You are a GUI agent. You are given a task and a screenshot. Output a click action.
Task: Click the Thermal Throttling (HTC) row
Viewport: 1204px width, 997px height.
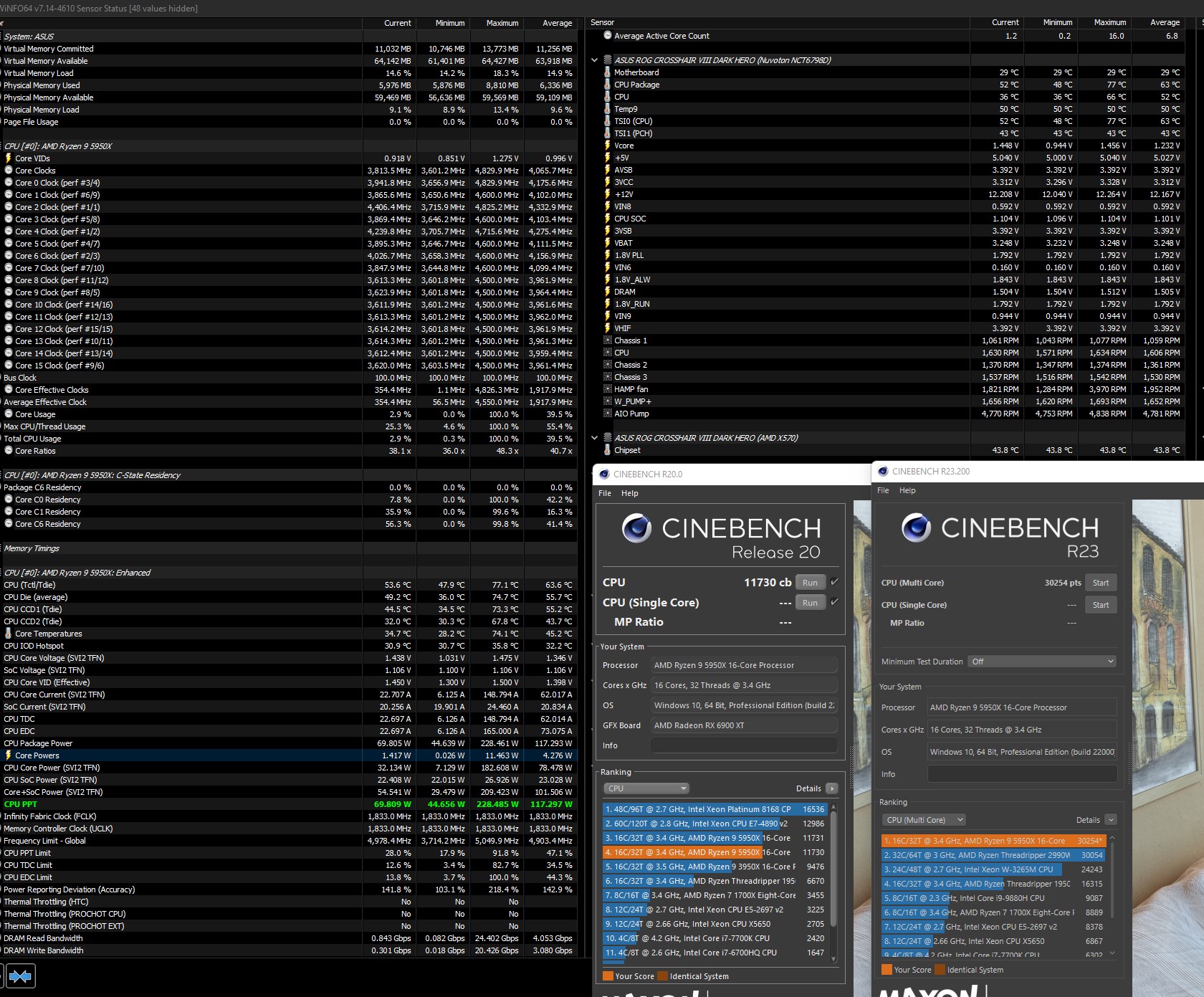[289, 902]
